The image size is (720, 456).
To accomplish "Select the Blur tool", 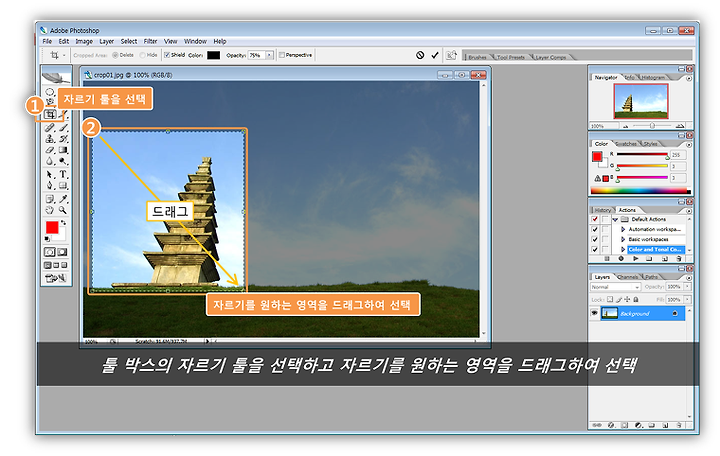I will [x=50, y=162].
